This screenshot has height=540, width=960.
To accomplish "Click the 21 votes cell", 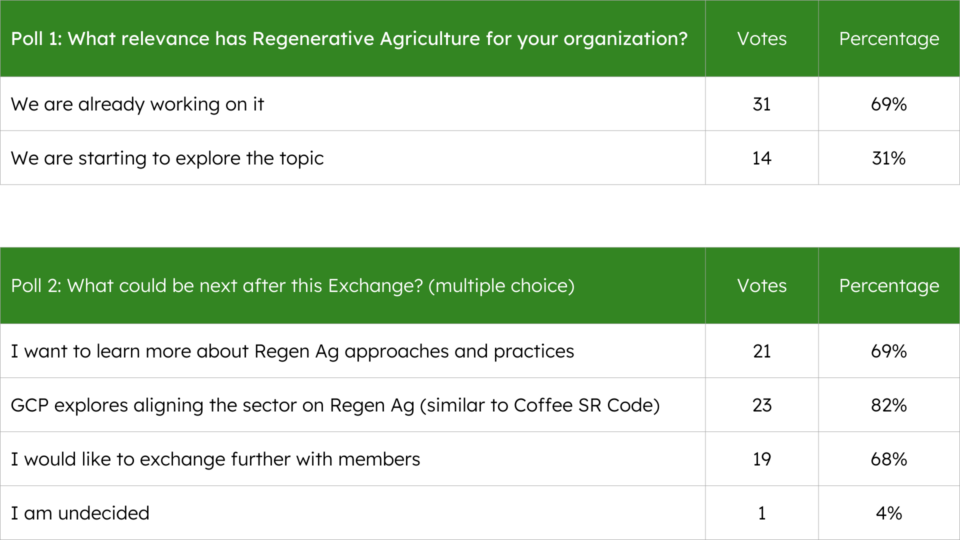I will tap(761, 351).
